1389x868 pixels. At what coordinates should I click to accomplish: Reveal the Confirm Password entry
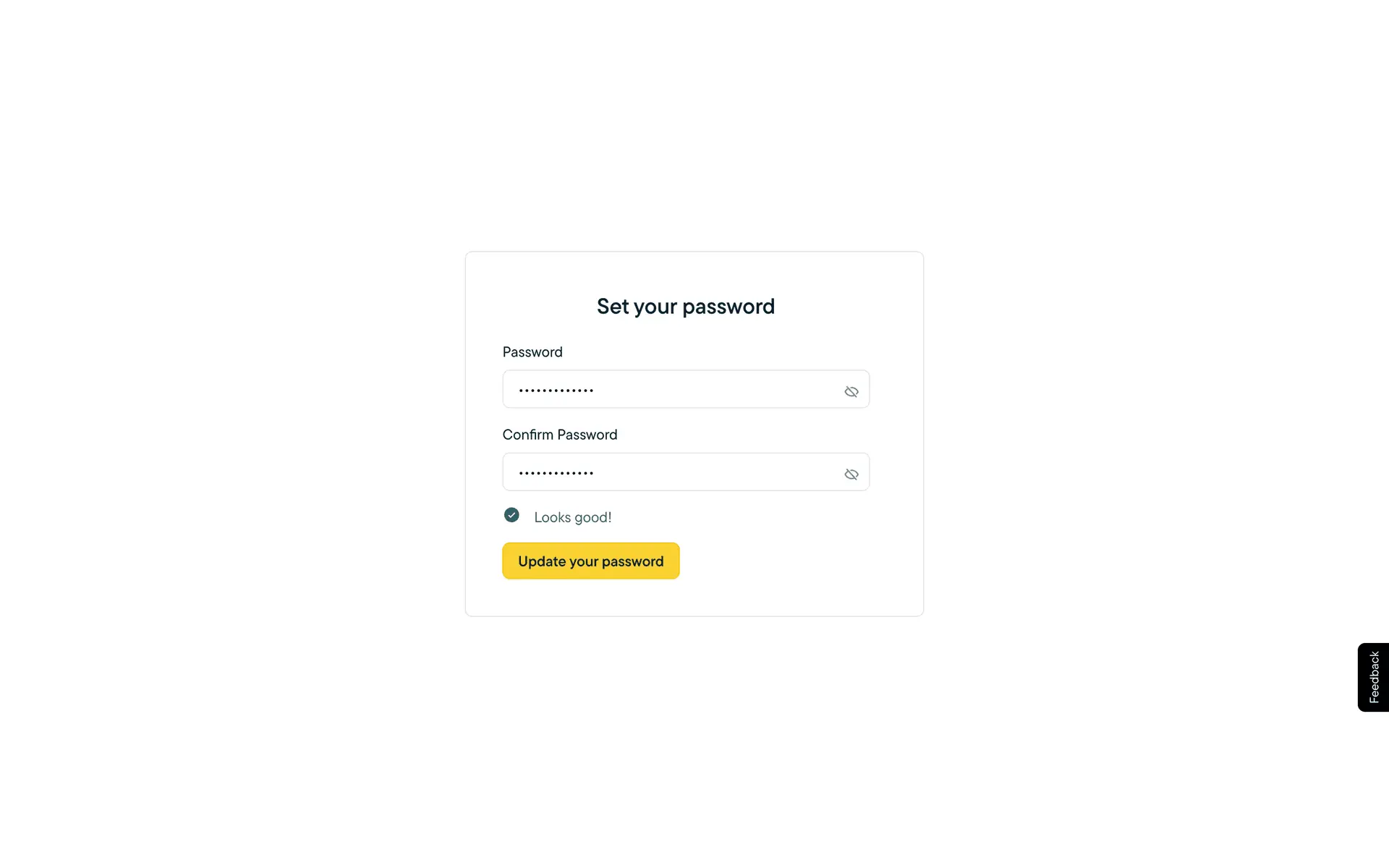pyautogui.click(x=851, y=475)
